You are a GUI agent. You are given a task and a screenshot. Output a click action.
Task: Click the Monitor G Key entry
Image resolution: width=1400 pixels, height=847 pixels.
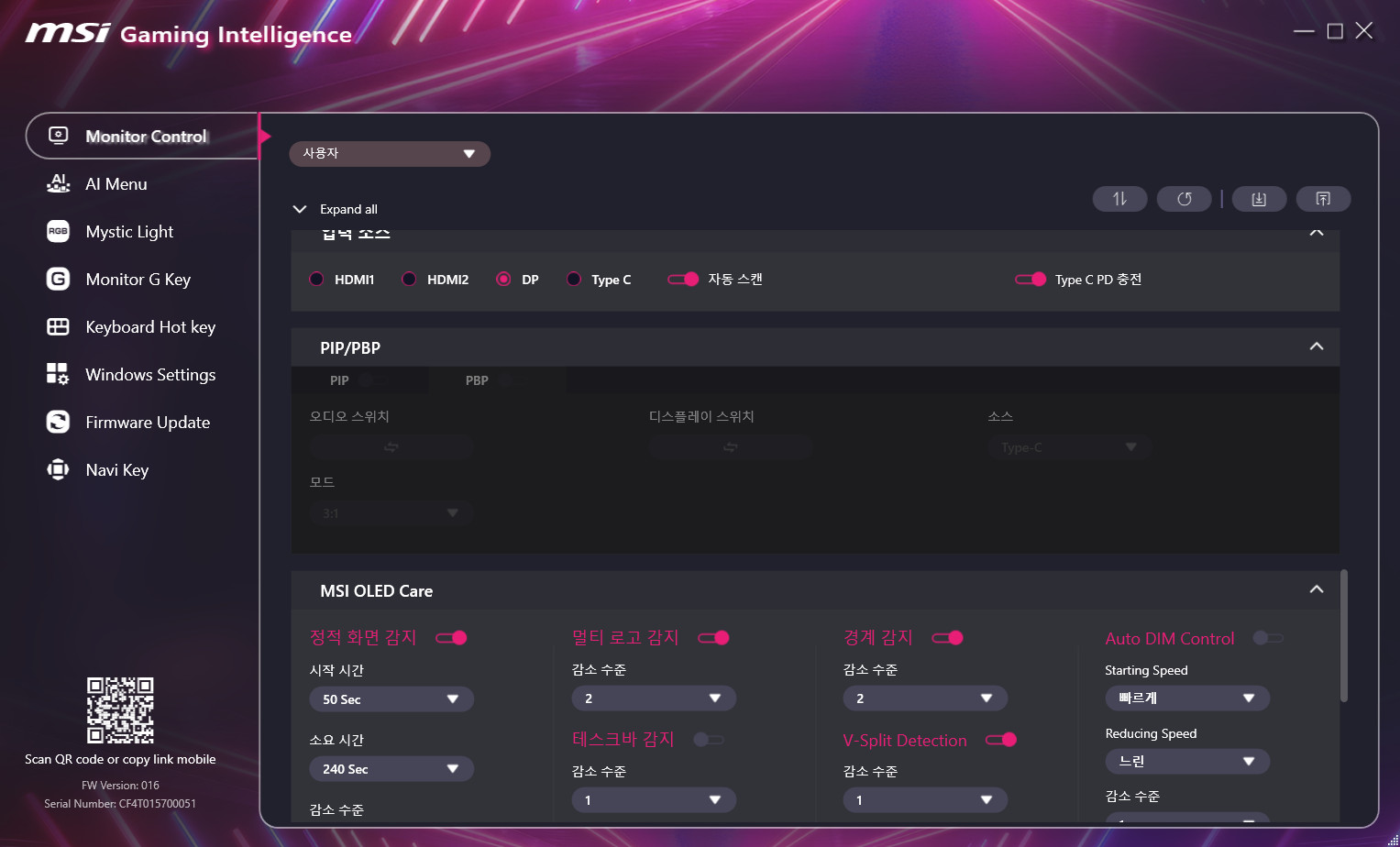tap(138, 280)
